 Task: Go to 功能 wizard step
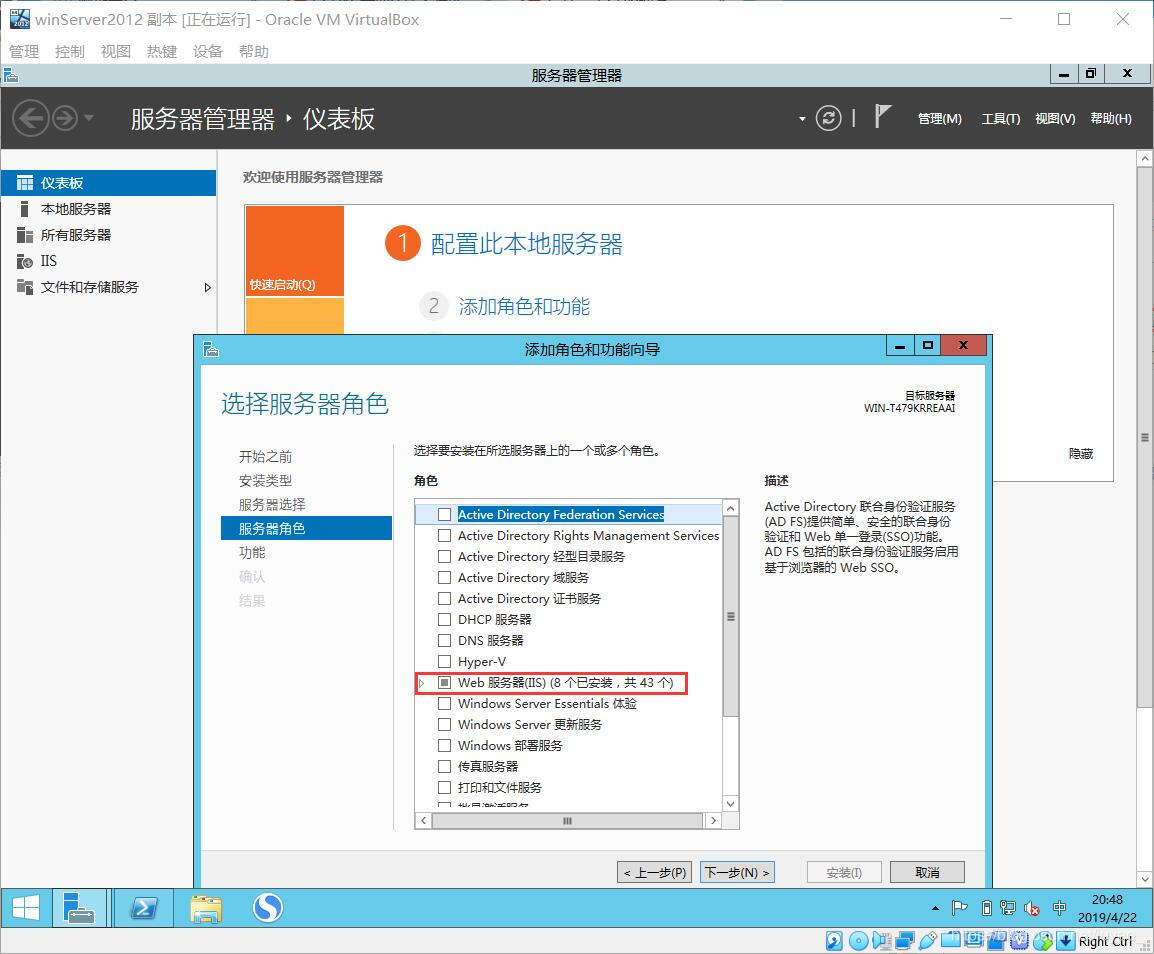pyautogui.click(x=252, y=553)
